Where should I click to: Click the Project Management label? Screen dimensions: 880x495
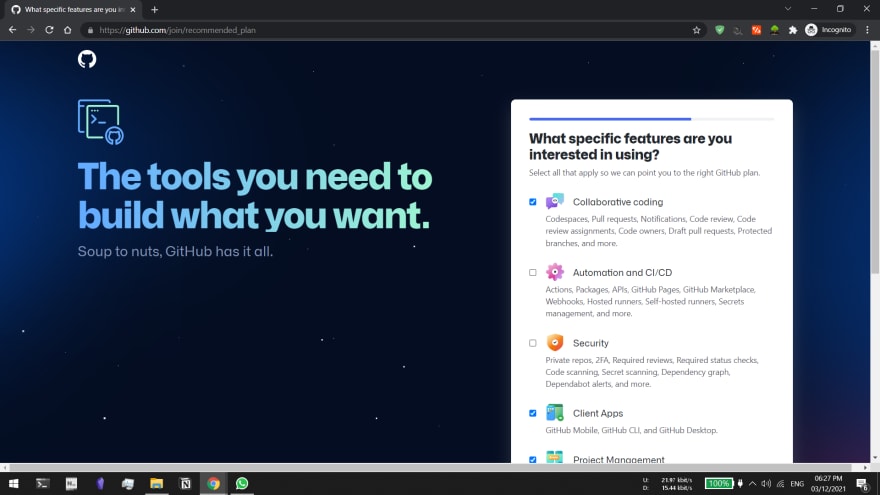point(618,459)
